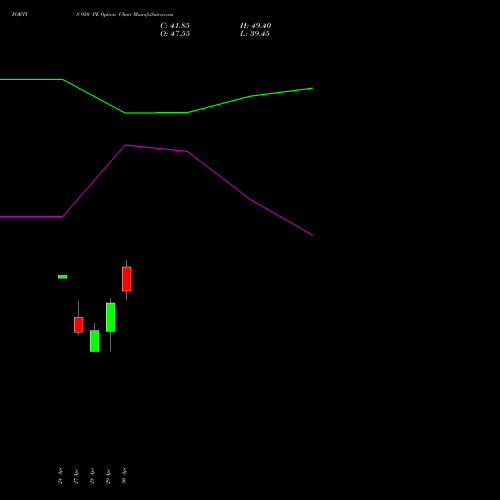Select the 30 Apr date label

pyautogui.click(x=124, y=476)
